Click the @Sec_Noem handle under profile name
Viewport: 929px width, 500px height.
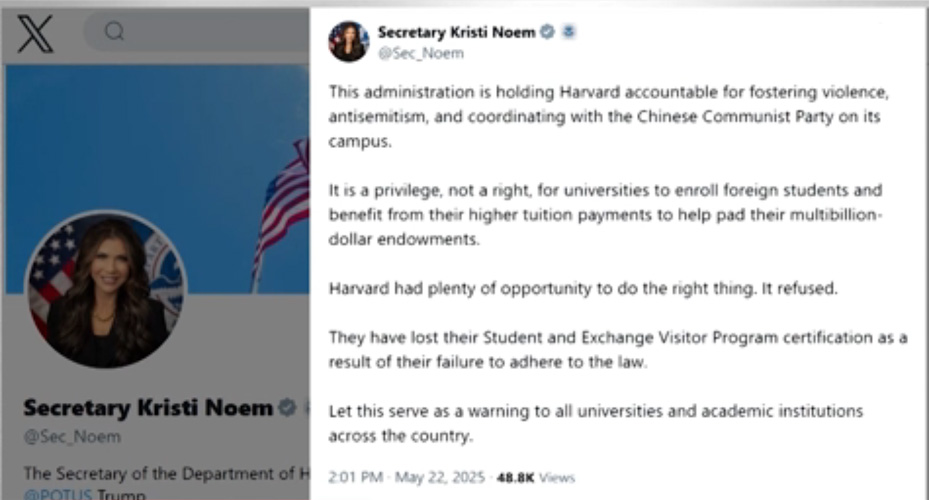tap(72, 437)
